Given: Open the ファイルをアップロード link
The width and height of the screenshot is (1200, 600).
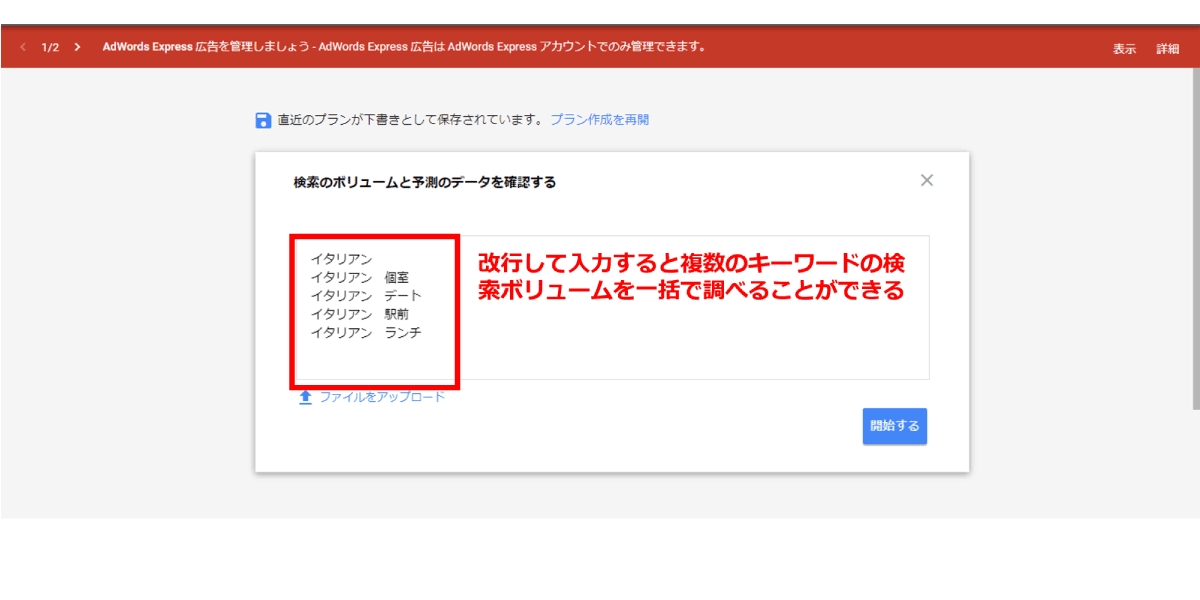Looking at the screenshot, I should point(382,397).
